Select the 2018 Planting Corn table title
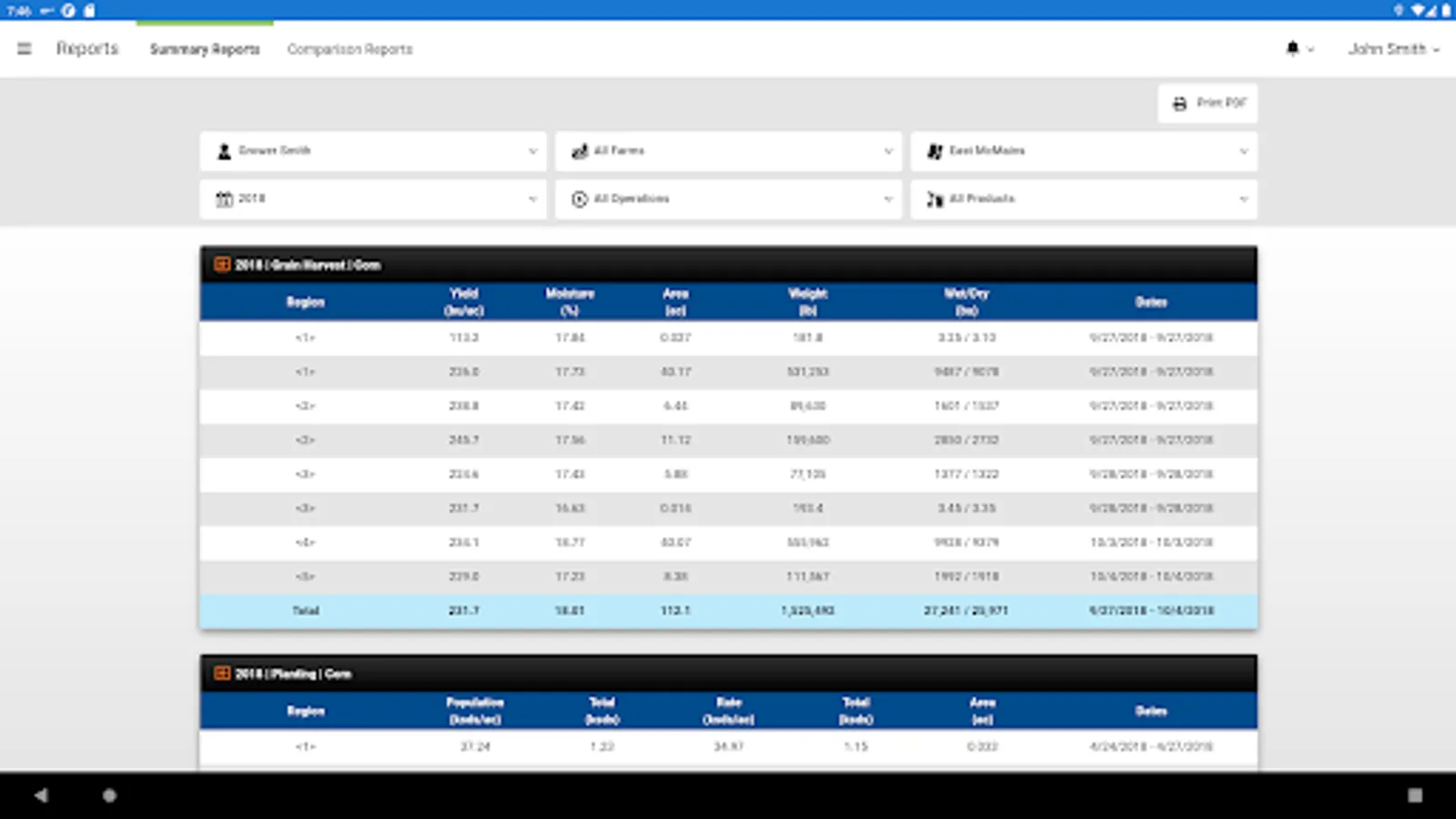 coord(293,673)
